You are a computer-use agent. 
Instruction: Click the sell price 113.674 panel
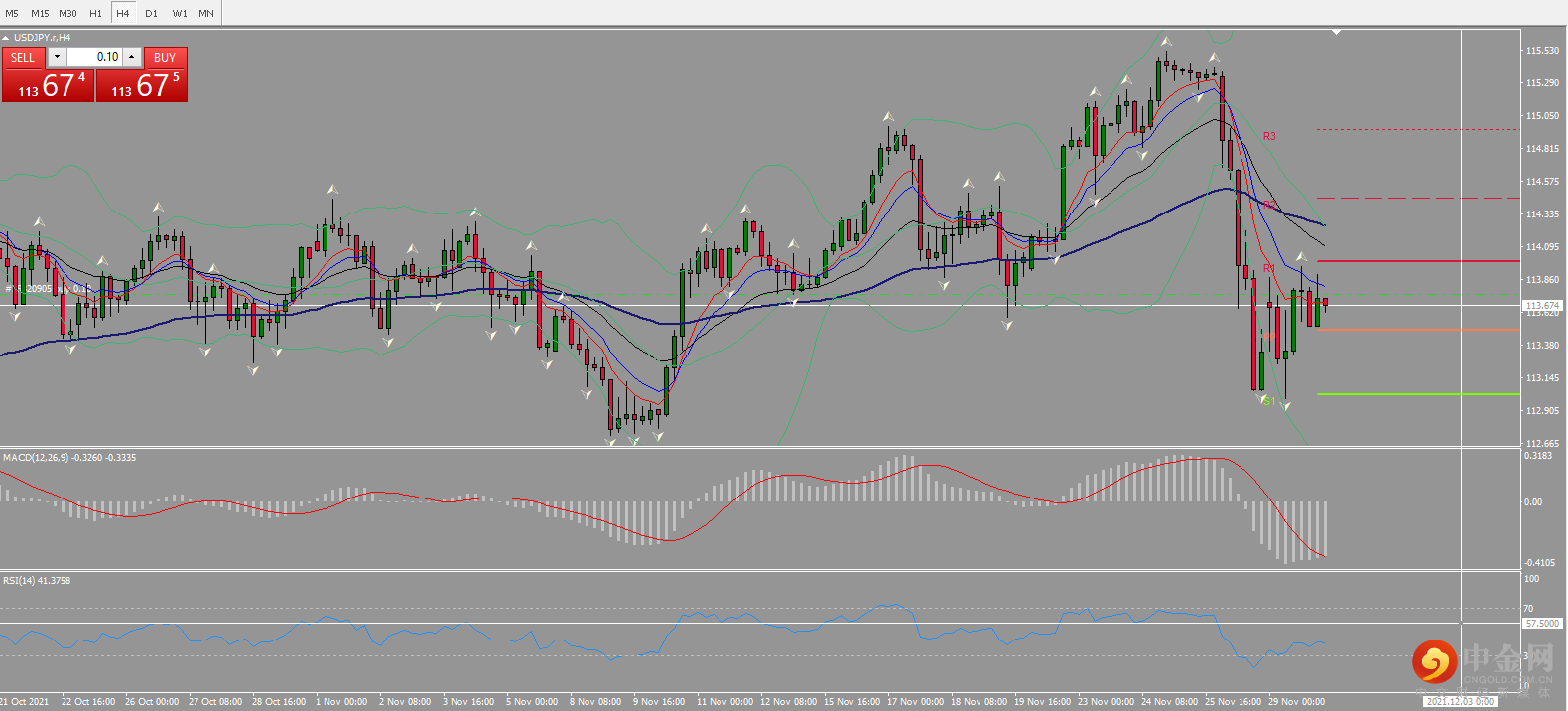point(48,85)
